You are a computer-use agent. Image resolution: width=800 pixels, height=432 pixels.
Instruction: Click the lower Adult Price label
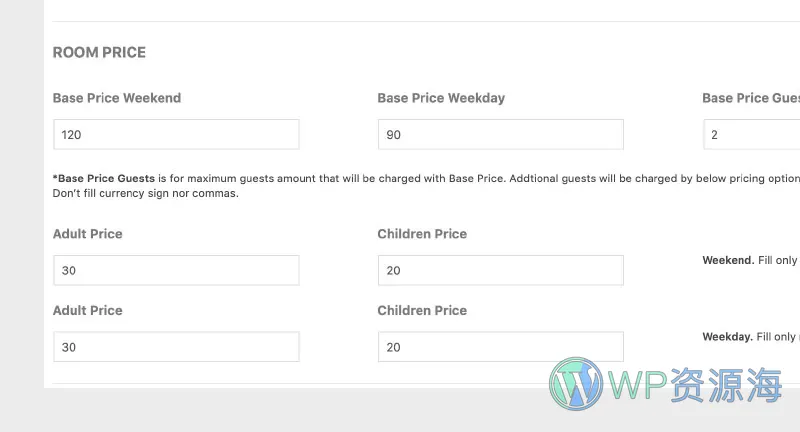coord(88,310)
